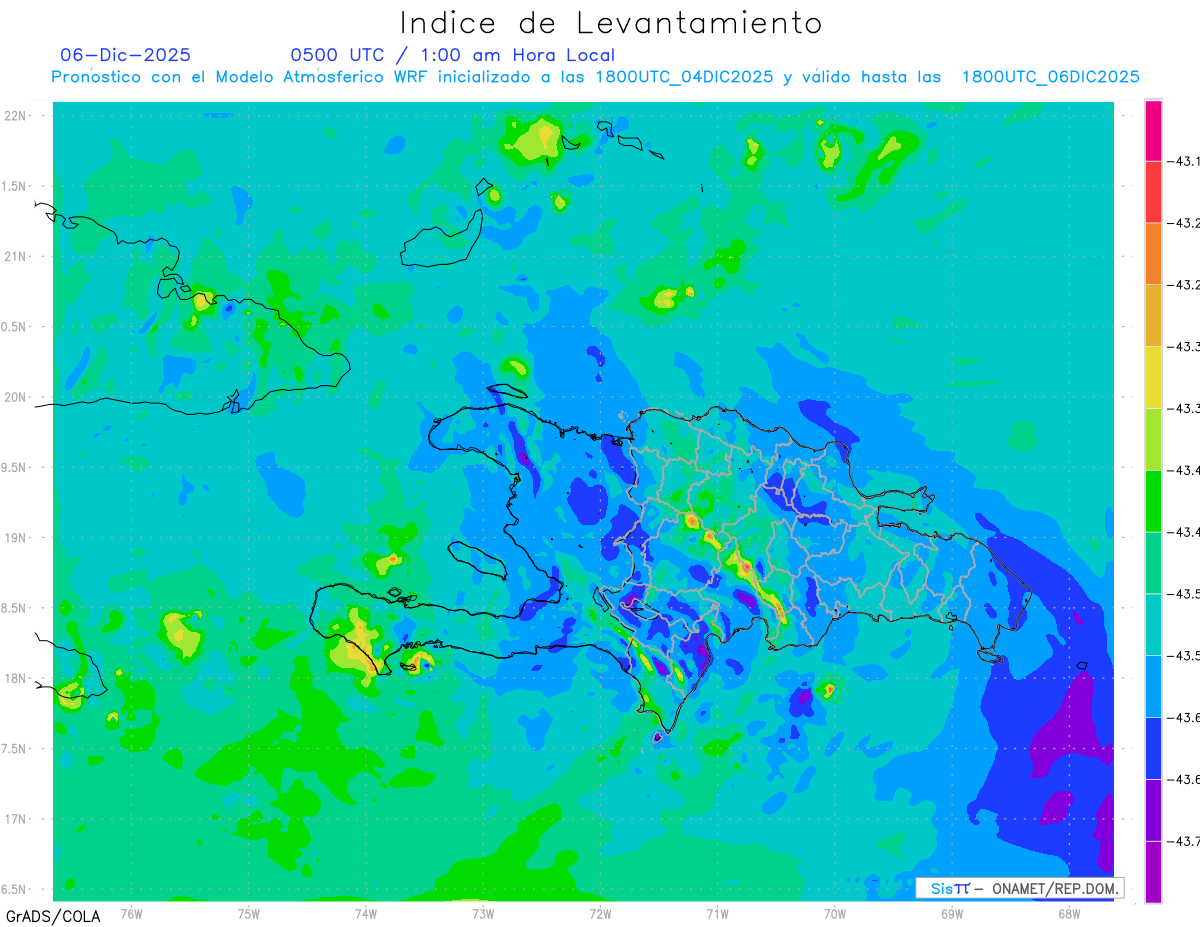Click the "72W" longitude label
This screenshot has height=927, width=1200.
pos(599,913)
